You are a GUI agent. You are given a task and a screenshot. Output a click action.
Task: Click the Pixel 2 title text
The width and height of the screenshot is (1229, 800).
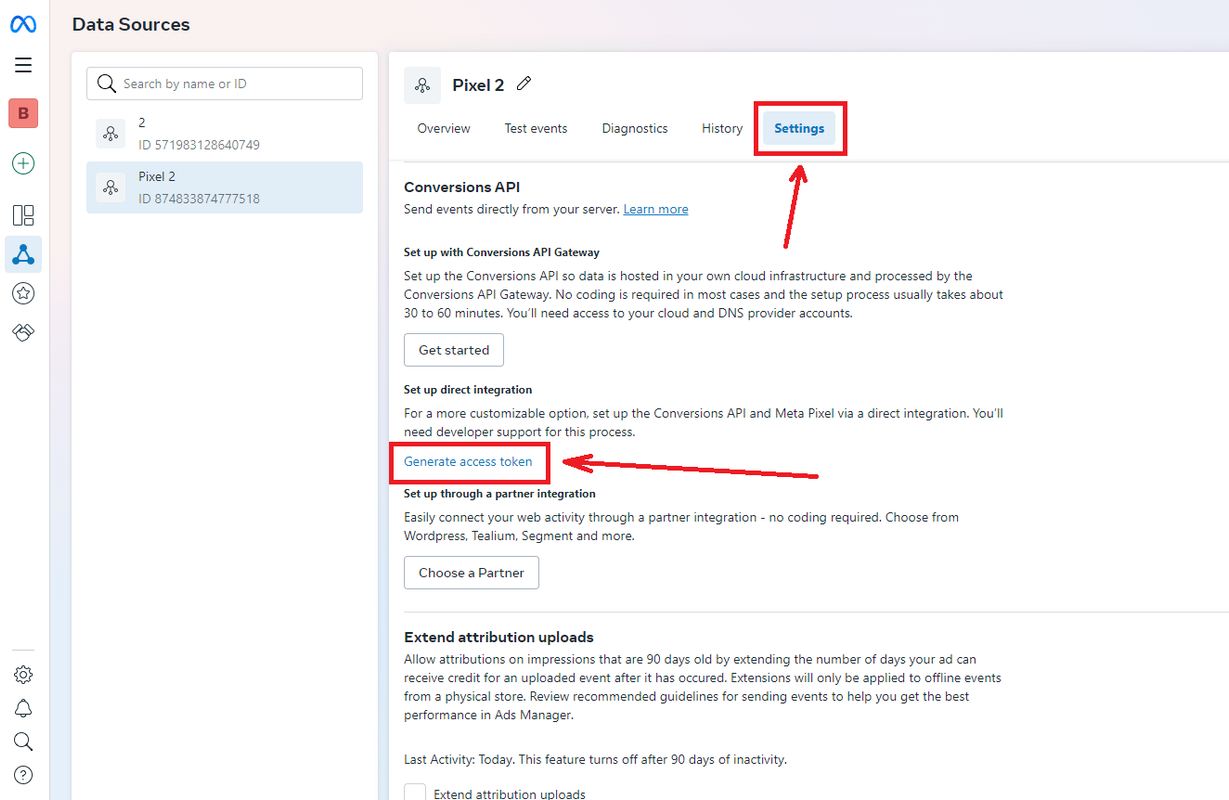pos(478,85)
